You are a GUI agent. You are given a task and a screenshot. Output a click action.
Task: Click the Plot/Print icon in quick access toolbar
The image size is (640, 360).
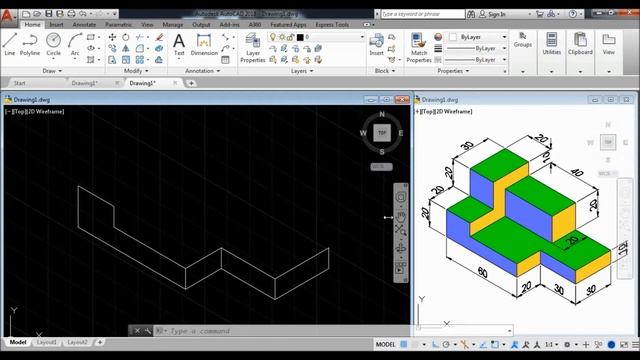71,13
